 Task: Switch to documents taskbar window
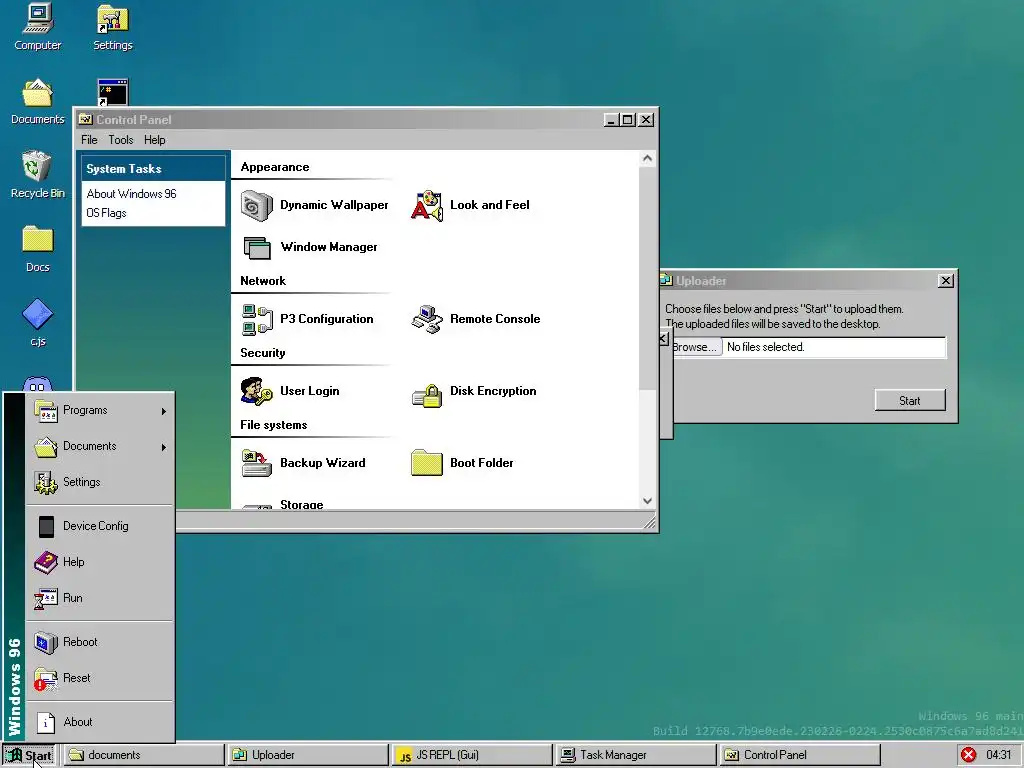143,755
